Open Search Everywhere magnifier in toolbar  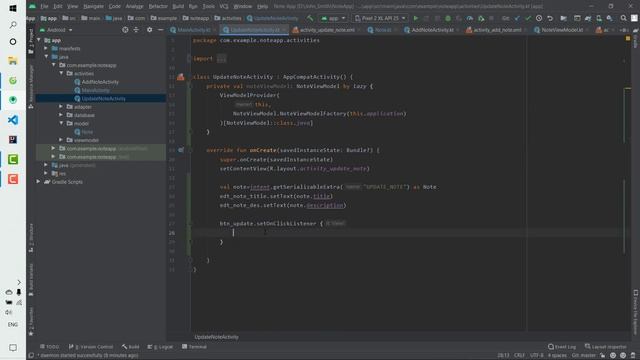click(x=623, y=18)
